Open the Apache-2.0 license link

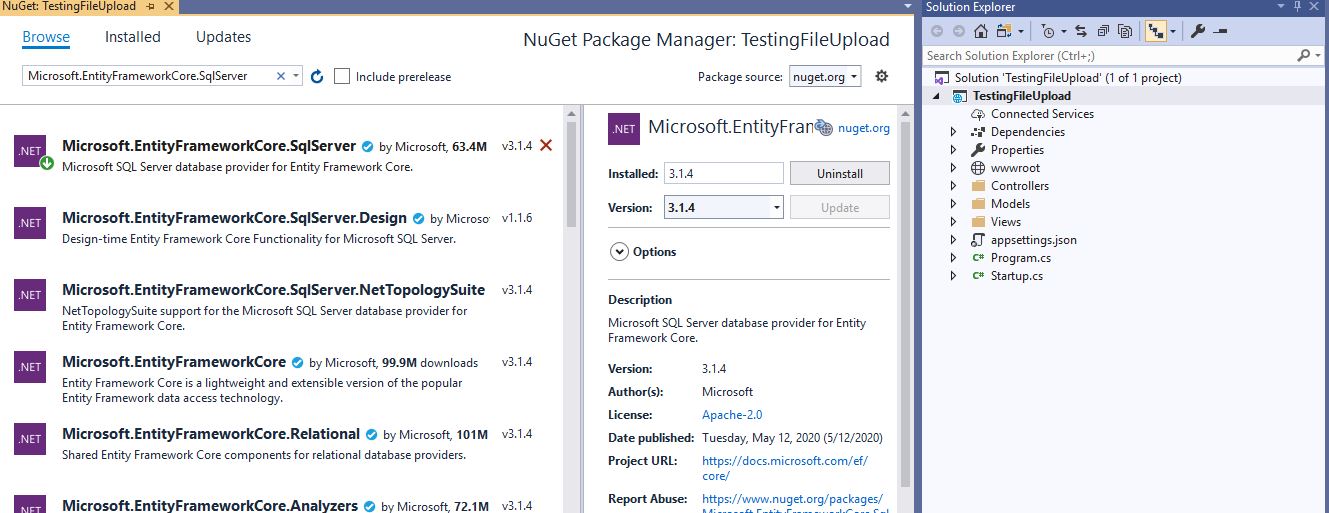tap(732, 415)
